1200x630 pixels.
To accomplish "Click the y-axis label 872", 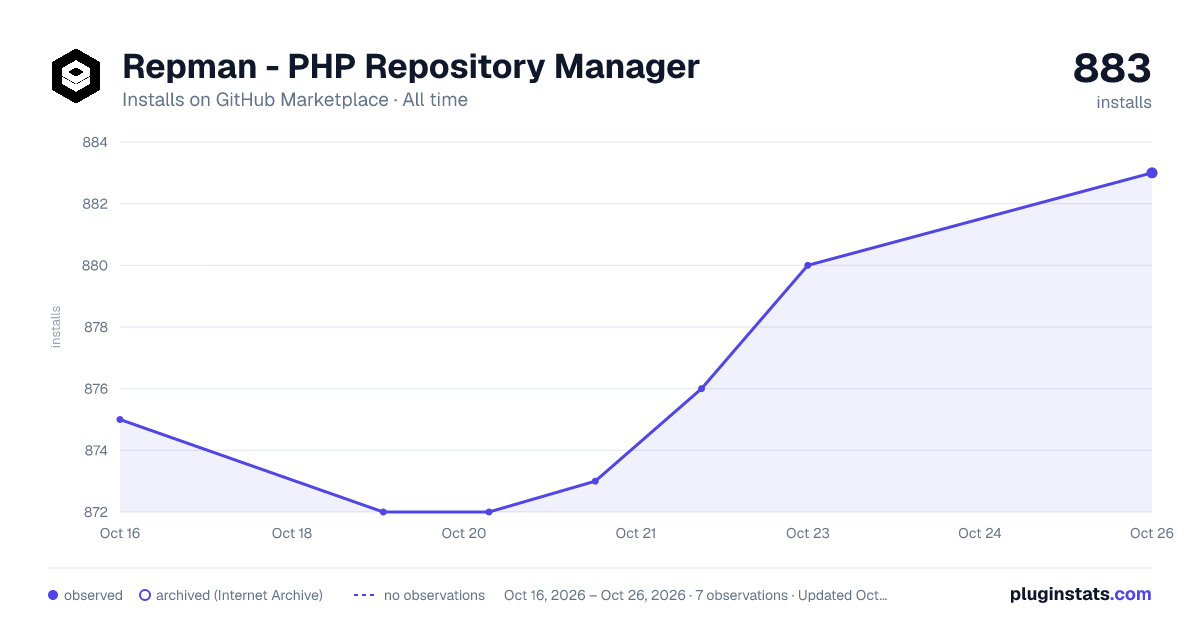I will (x=94, y=512).
